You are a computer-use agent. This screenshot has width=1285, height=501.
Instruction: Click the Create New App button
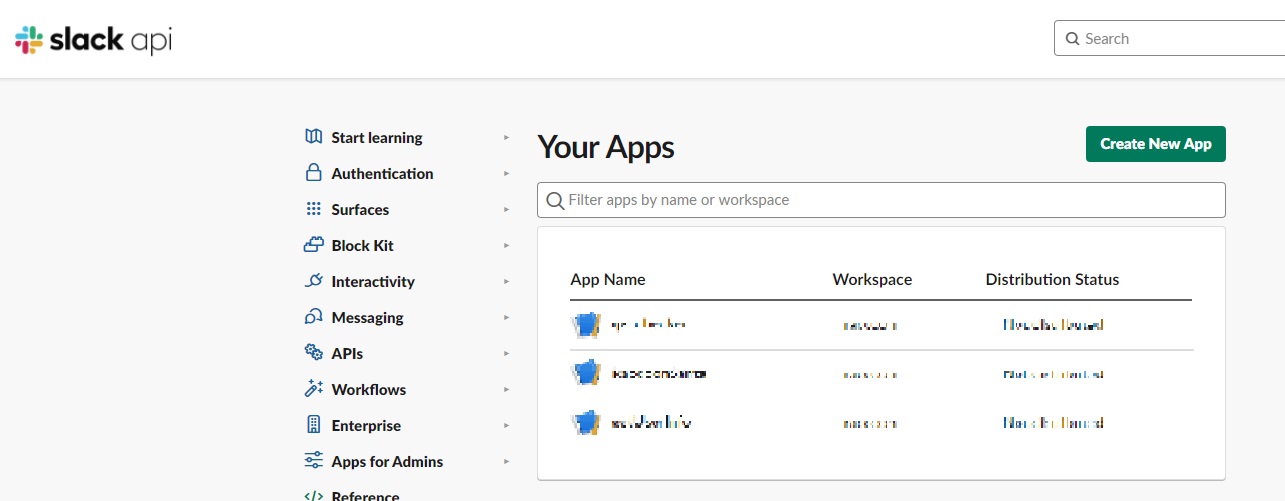[1155, 144]
